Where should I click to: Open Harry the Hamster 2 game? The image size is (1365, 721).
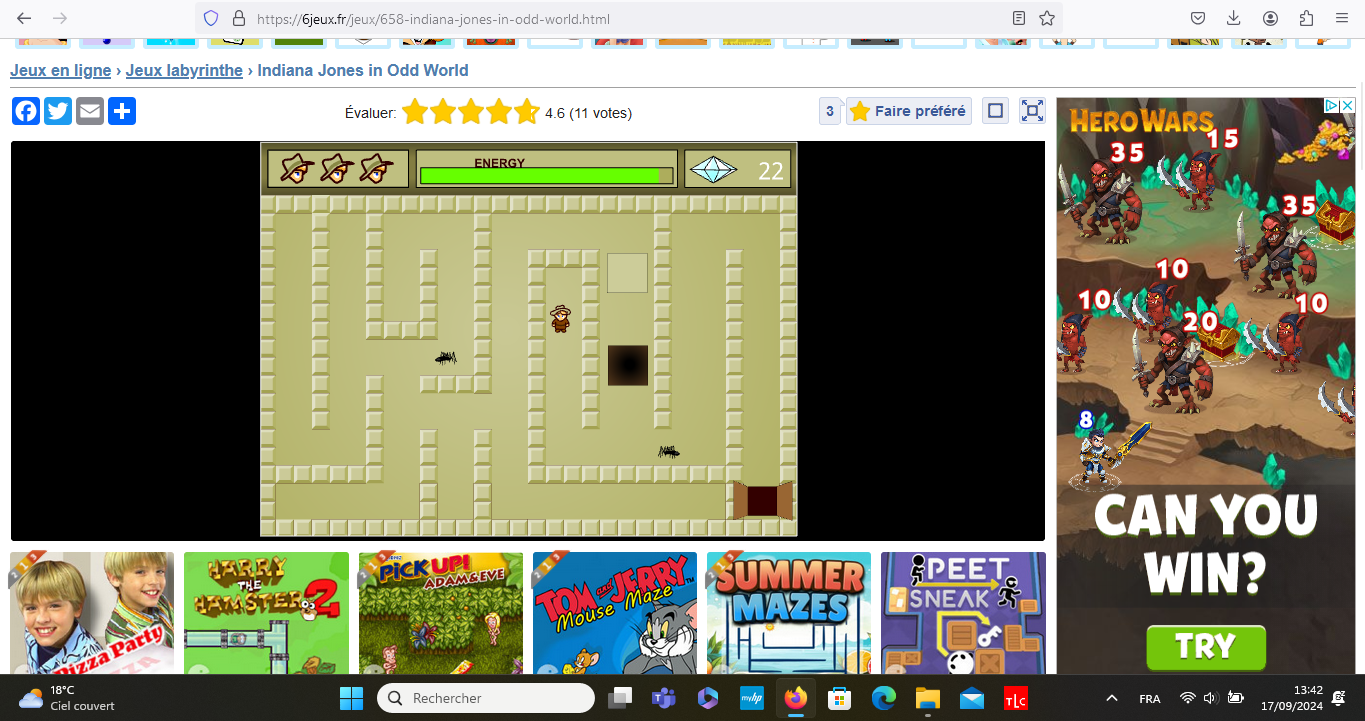[x=266, y=613]
